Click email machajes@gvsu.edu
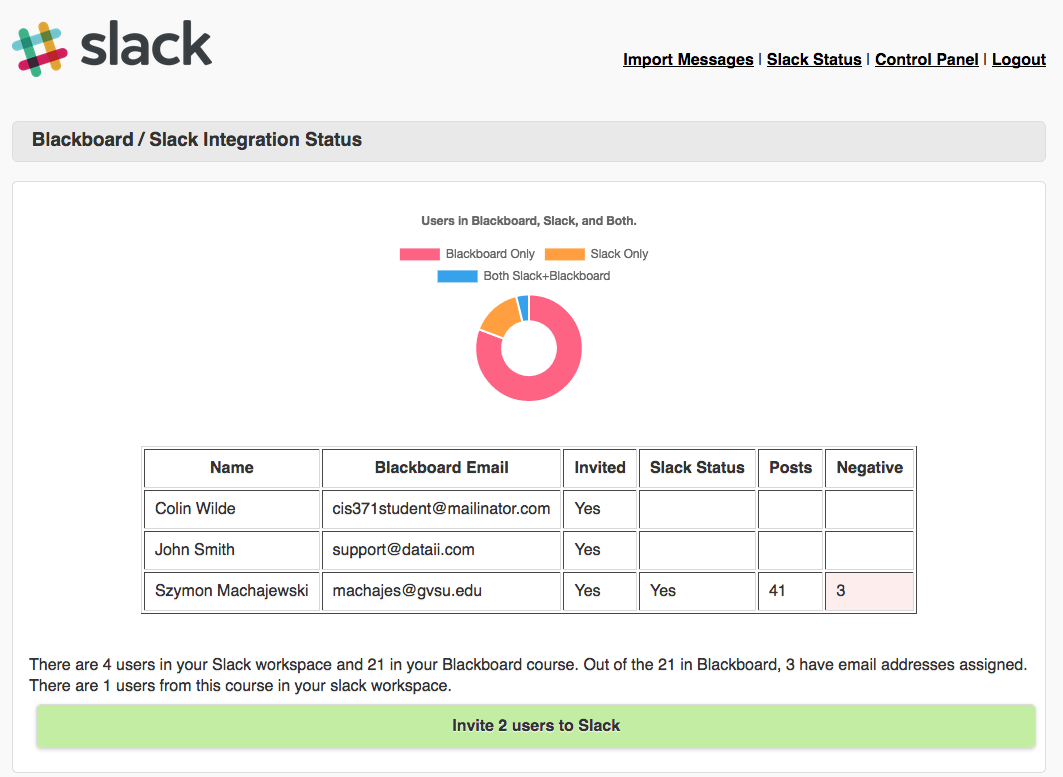Image resolution: width=1063 pixels, height=777 pixels. pos(407,591)
